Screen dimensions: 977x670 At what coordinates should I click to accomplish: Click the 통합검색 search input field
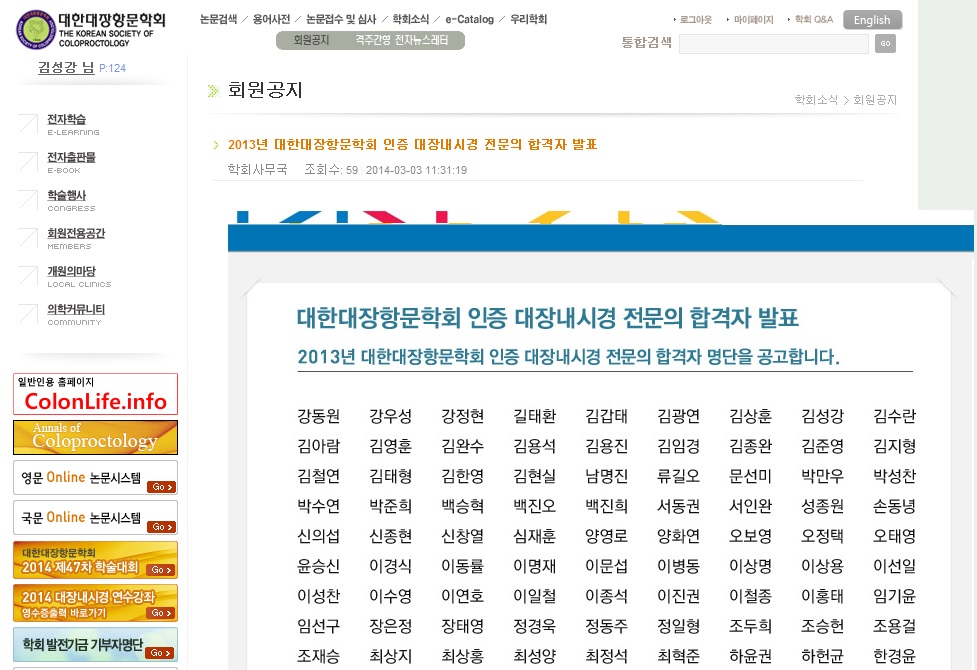click(773, 44)
